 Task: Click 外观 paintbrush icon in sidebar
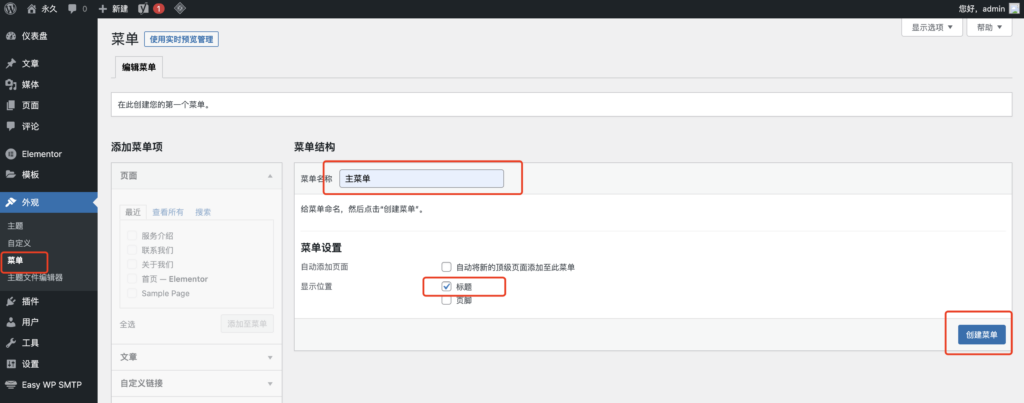point(10,202)
